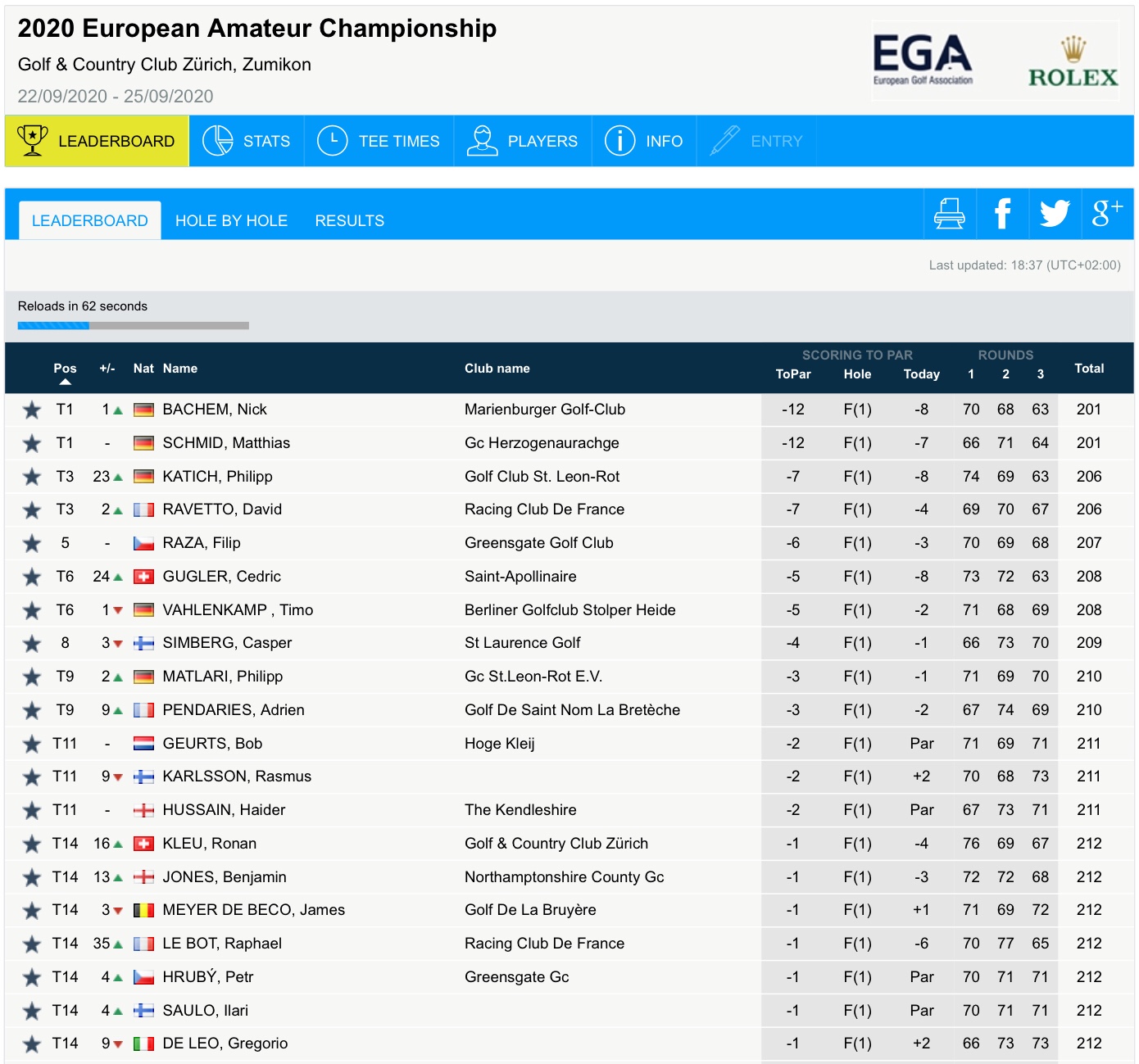Share leaderboard on Twitter

1055,214
